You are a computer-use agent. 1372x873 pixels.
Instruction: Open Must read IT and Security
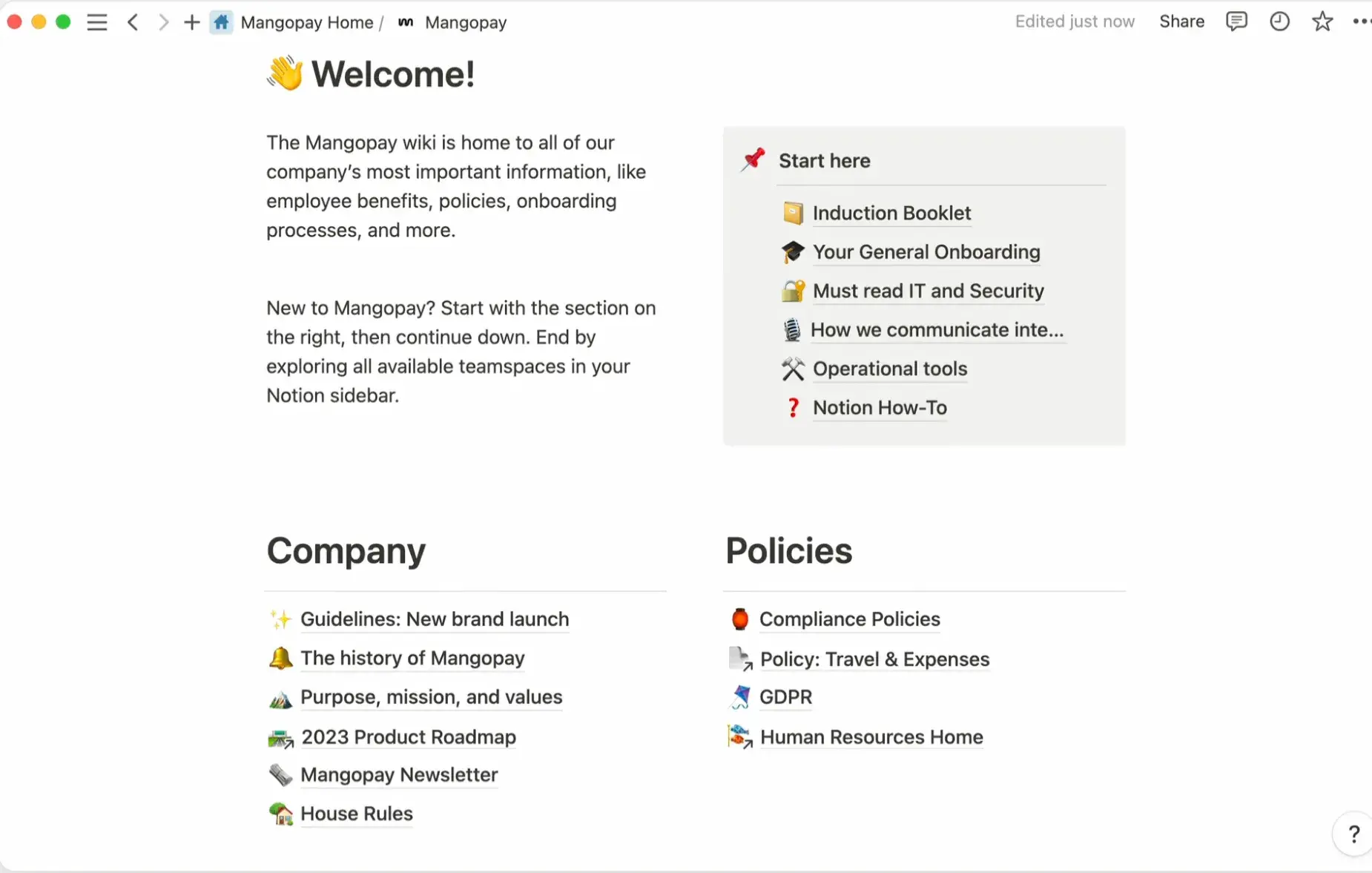click(x=928, y=291)
